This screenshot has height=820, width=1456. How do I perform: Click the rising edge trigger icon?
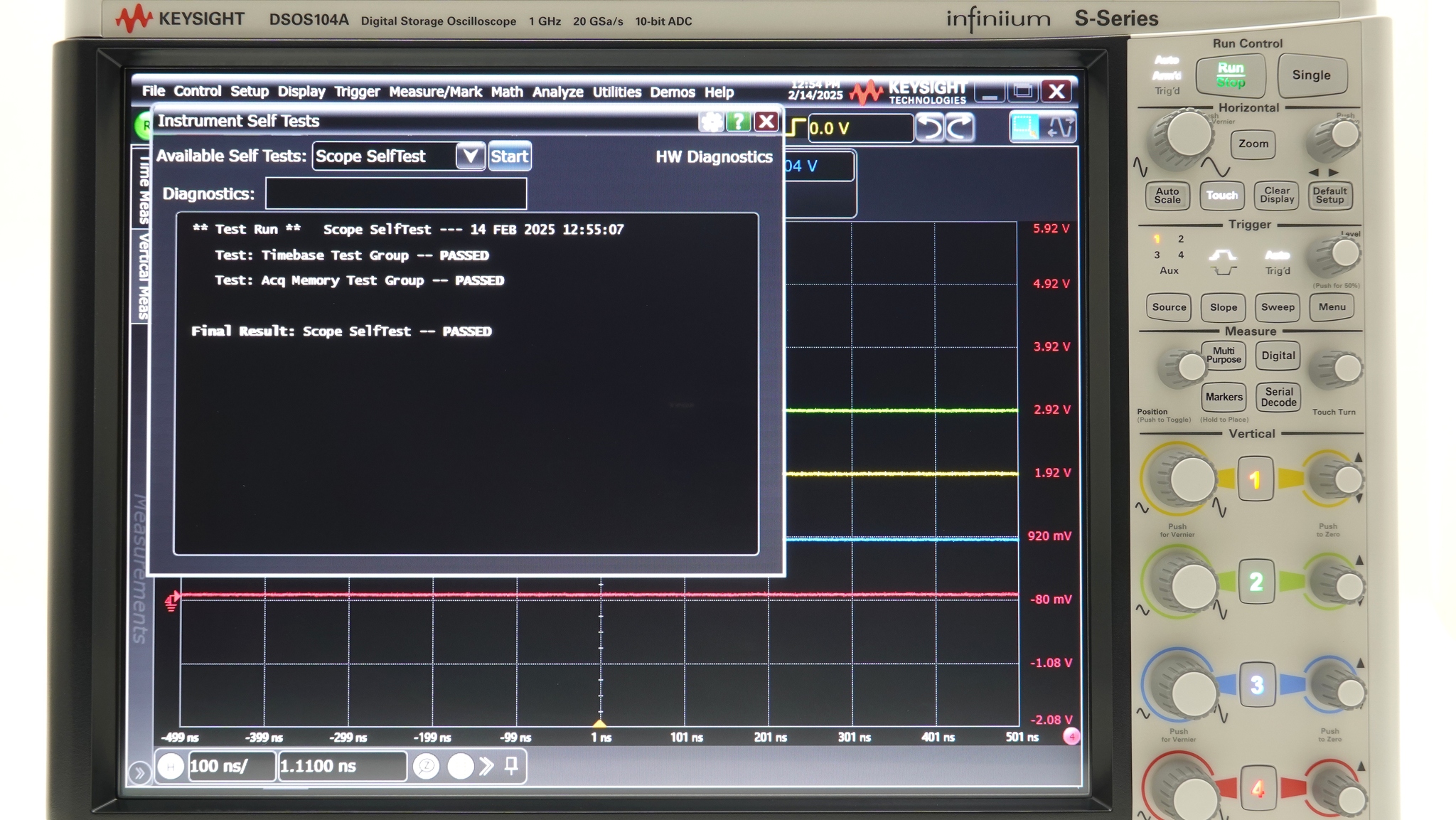[x=796, y=128]
